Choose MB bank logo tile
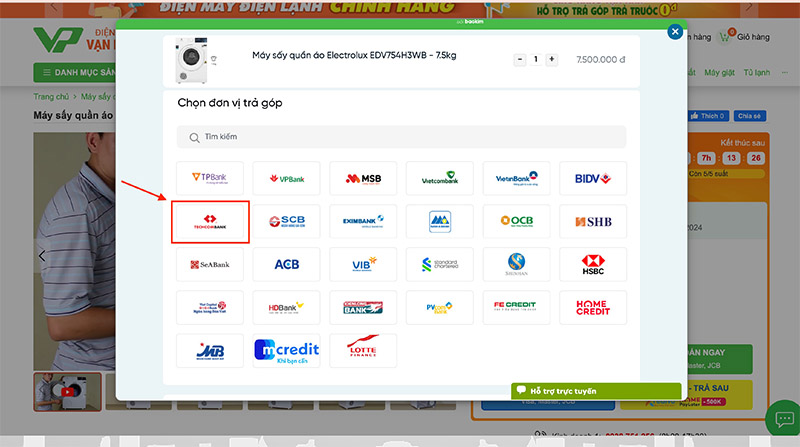The height and width of the screenshot is (447, 800). [x=210, y=351]
